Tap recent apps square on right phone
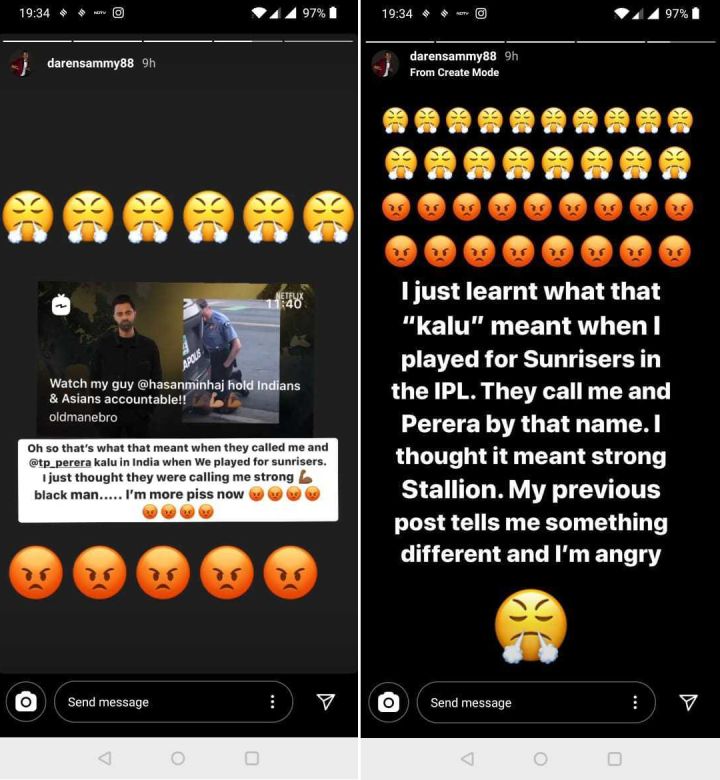This screenshot has width=720, height=780. (615, 759)
